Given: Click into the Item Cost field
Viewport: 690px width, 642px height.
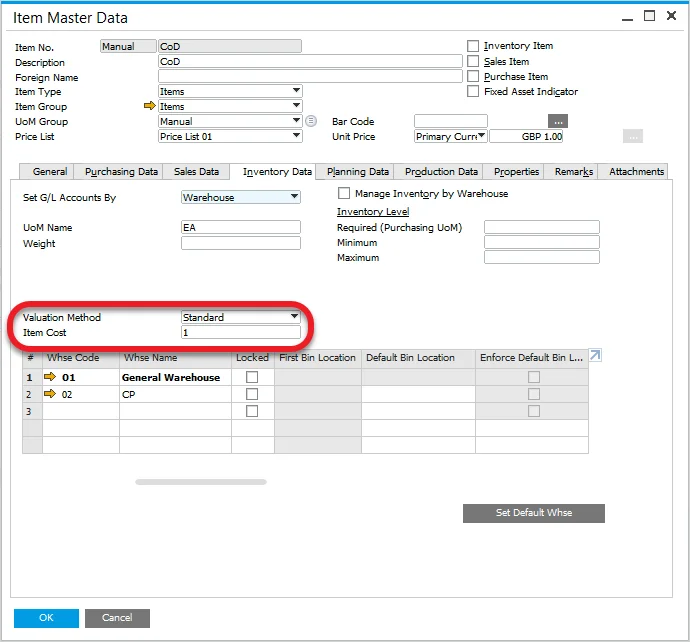Looking at the screenshot, I should pyautogui.click(x=240, y=332).
